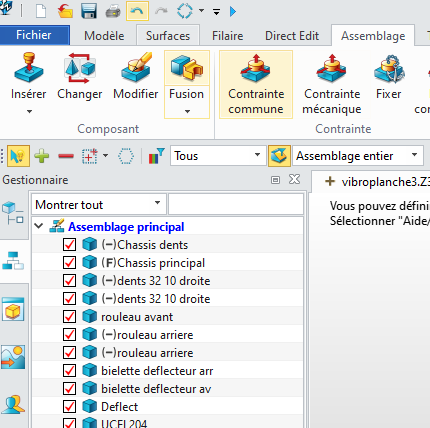The height and width of the screenshot is (428, 430).
Task: Open the box selection dropdown arrow
Action: tap(105, 155)
